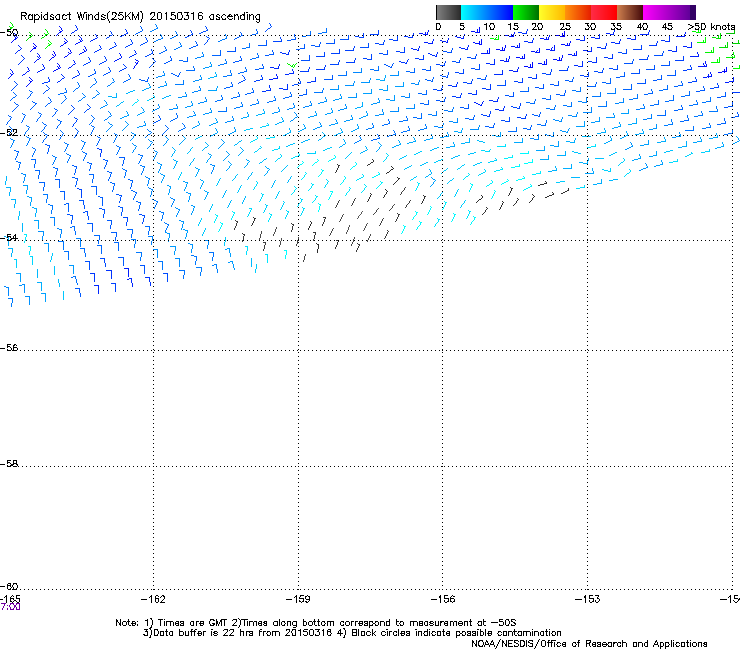Viewport: 740px width, 650px height.
Task: Click the 'NOAA/NESDIS/Office of Research and Applications' credit
Action: [x=589, y=644]
